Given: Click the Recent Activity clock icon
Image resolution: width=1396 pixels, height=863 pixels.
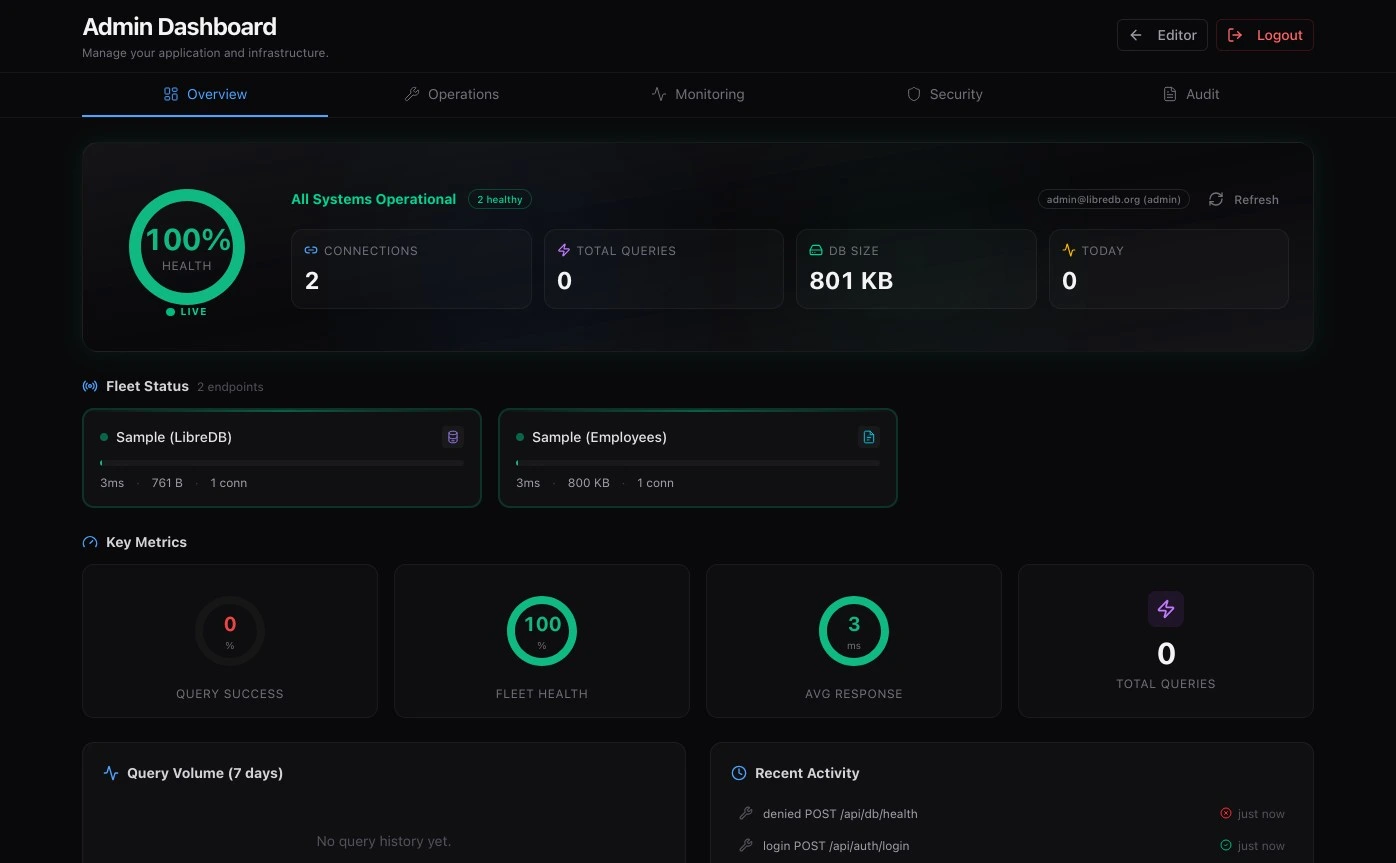Looking at the screenshot, I should pyautogui.click(x=739, y=773).
